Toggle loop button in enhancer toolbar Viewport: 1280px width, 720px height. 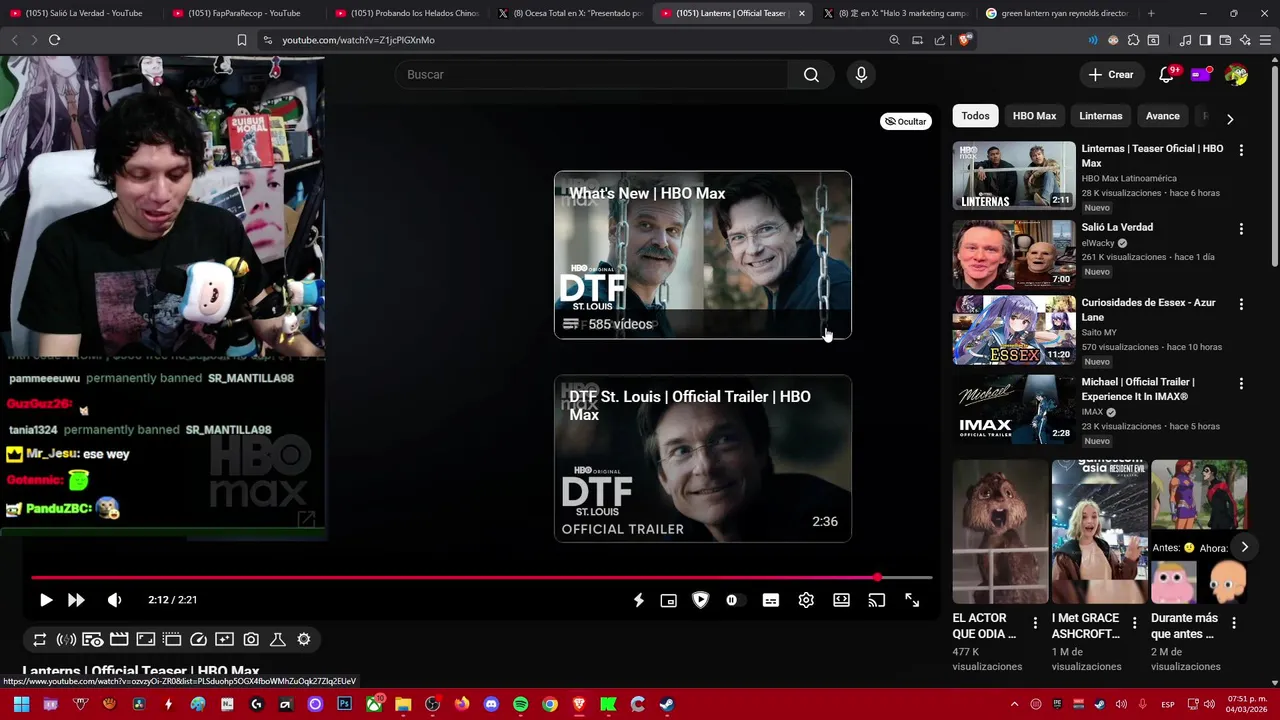[x=40, y=639]
